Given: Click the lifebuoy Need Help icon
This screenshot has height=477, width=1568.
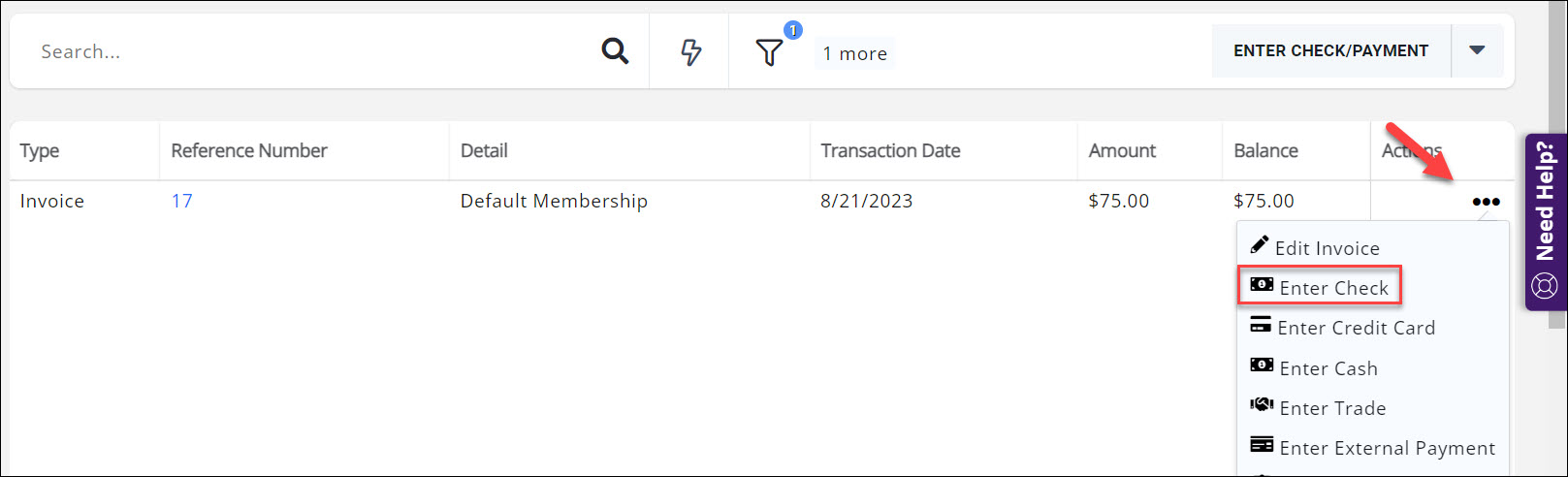Looking at the screenshot, I should click(1544, 286).
